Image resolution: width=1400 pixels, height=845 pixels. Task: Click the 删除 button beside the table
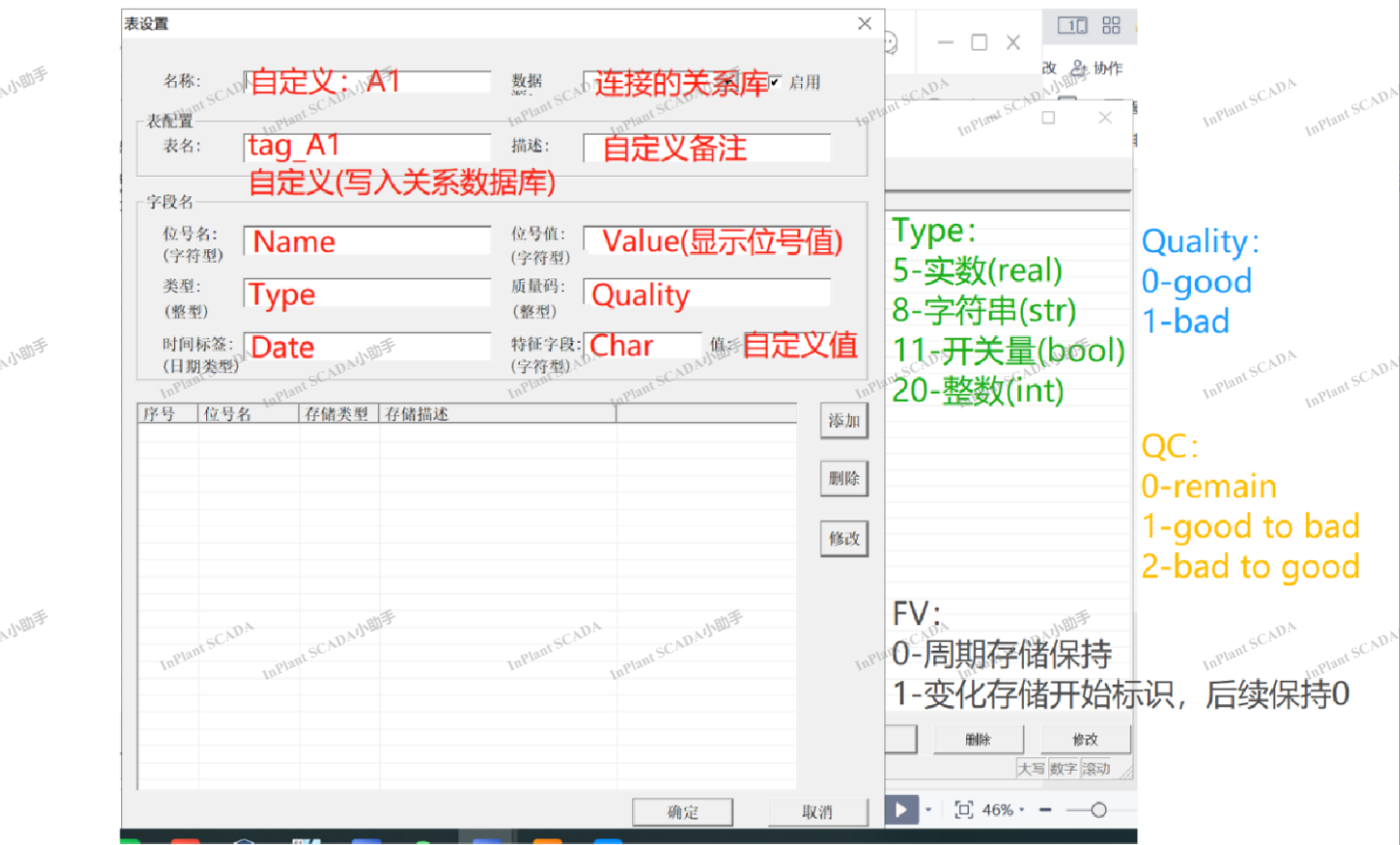pos(844,479)
